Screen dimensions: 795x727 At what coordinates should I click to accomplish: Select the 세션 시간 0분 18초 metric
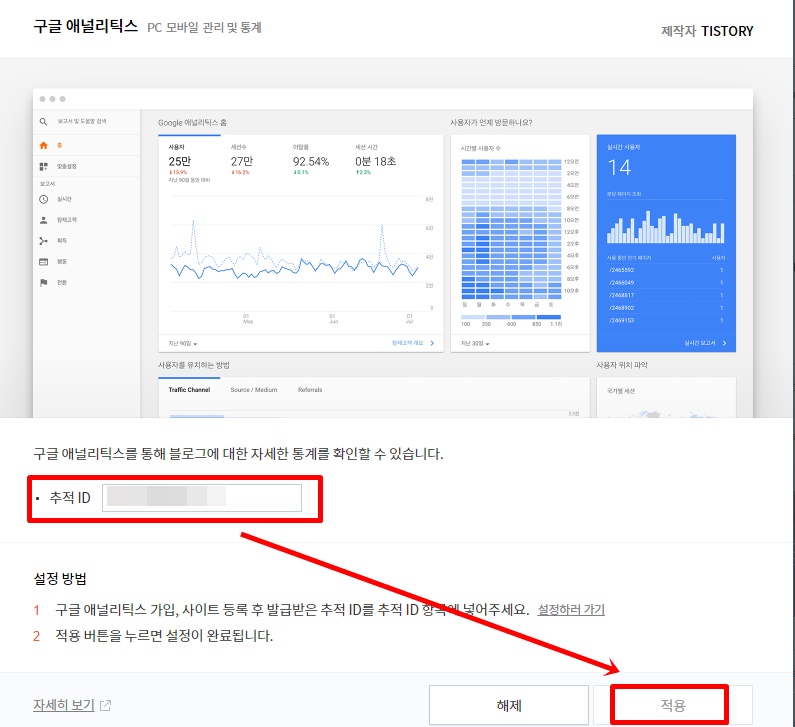(376, 161)
